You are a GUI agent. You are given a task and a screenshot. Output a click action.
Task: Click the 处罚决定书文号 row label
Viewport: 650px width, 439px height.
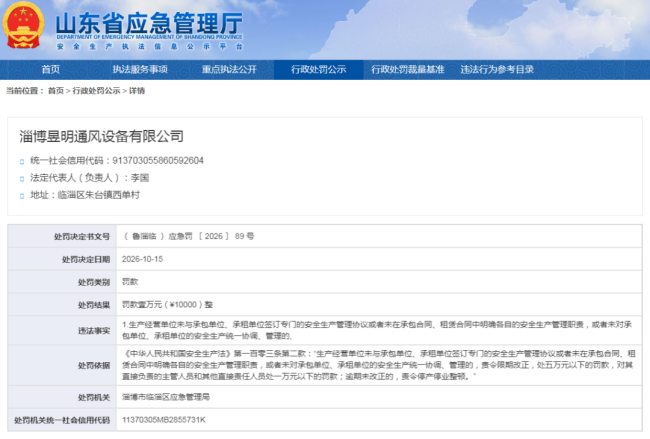point(82,237)
